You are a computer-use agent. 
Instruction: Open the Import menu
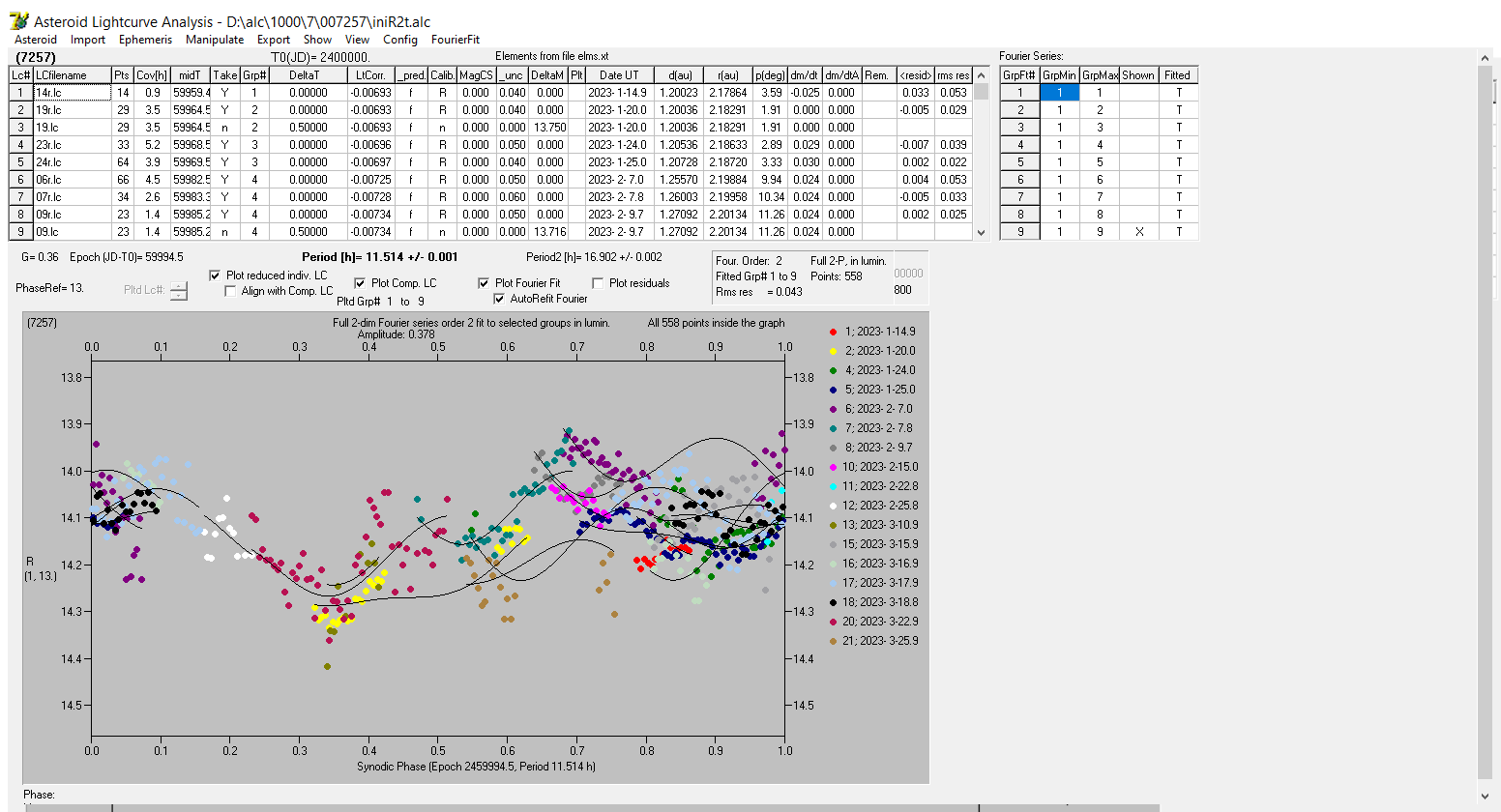click(88, 40)
